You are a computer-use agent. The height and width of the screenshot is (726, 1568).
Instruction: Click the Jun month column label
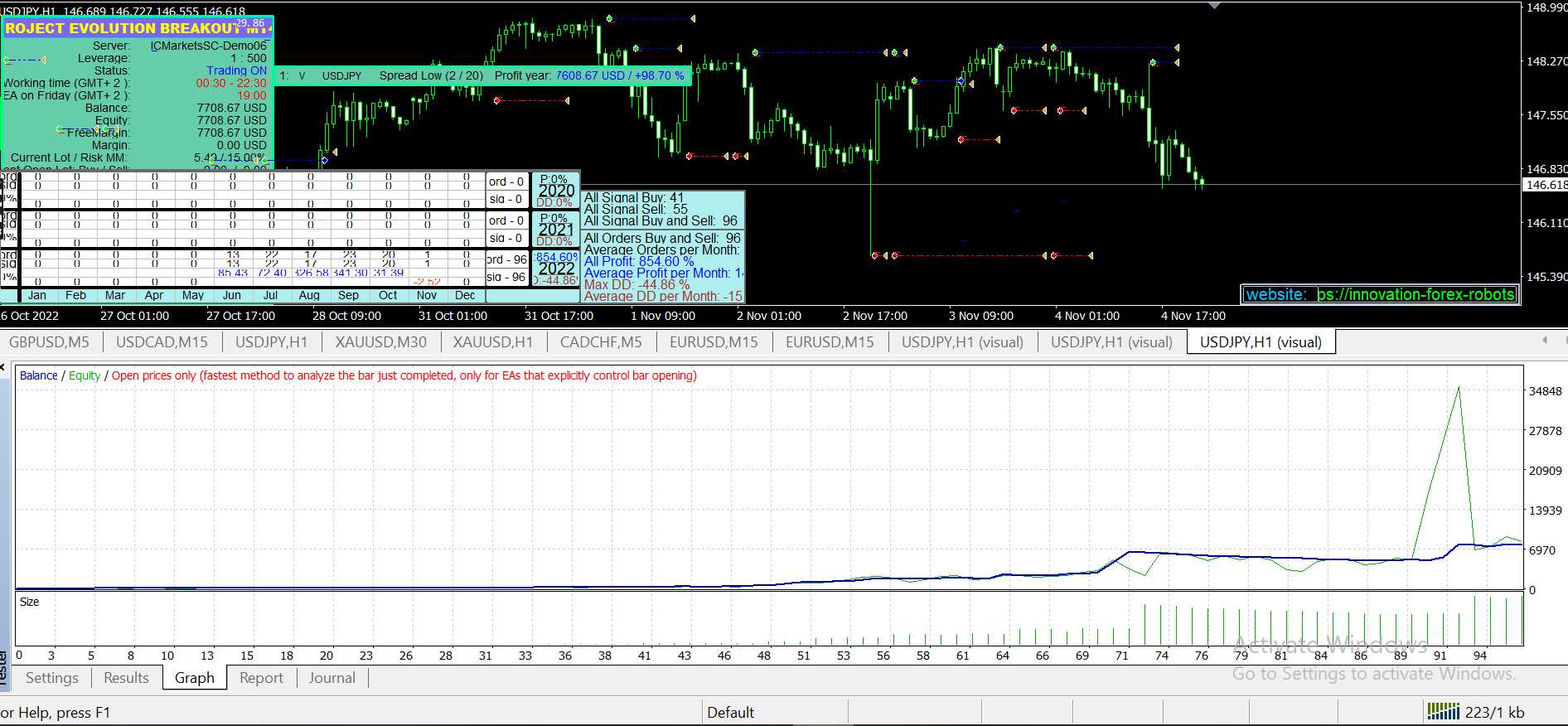[232, 295]
